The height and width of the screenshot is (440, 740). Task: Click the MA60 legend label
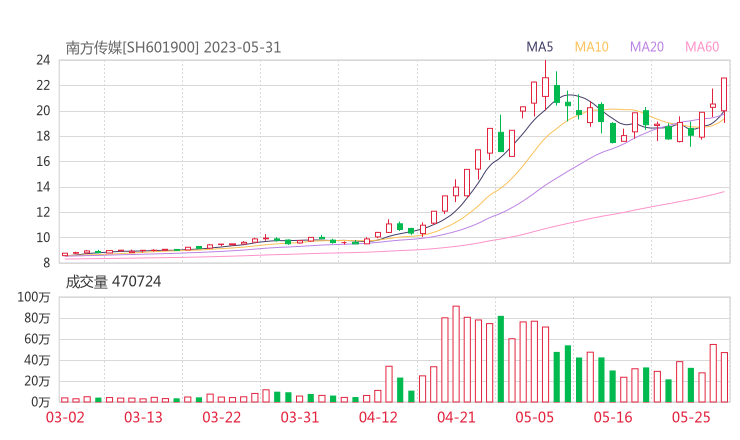702,47
